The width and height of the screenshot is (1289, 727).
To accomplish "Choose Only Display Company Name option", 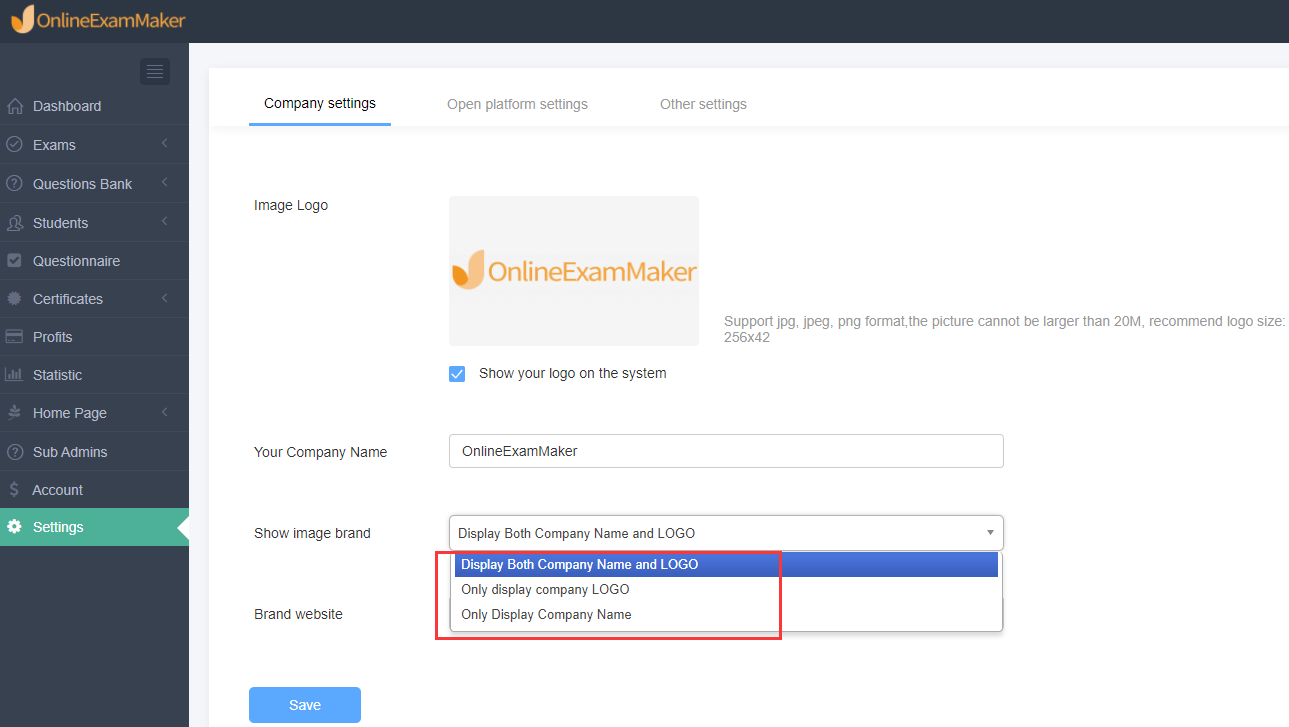I will click(726, 615).
